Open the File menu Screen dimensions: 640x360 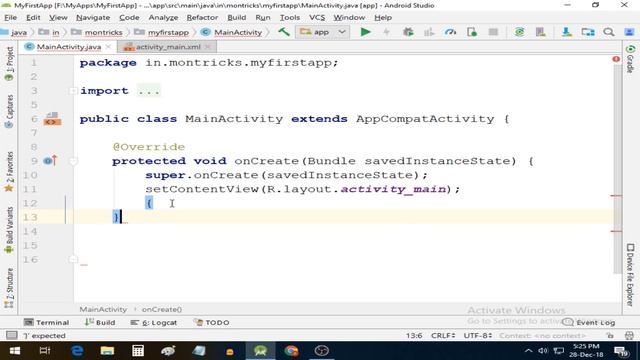point(10,18)
